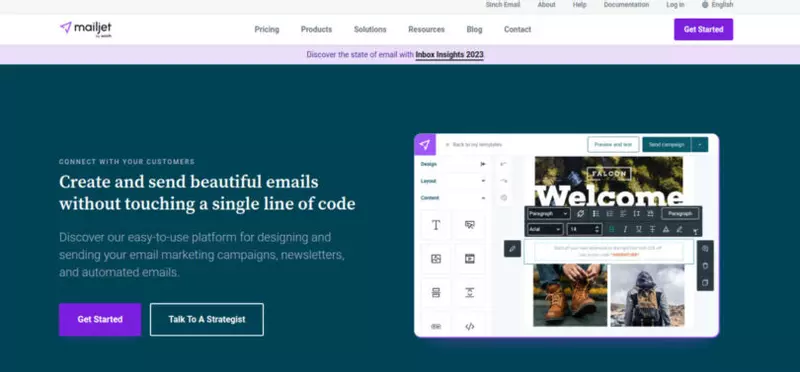The image size is (800, 372).
Task: Select the Text block (T) in editor
Action: click(436, 225)
